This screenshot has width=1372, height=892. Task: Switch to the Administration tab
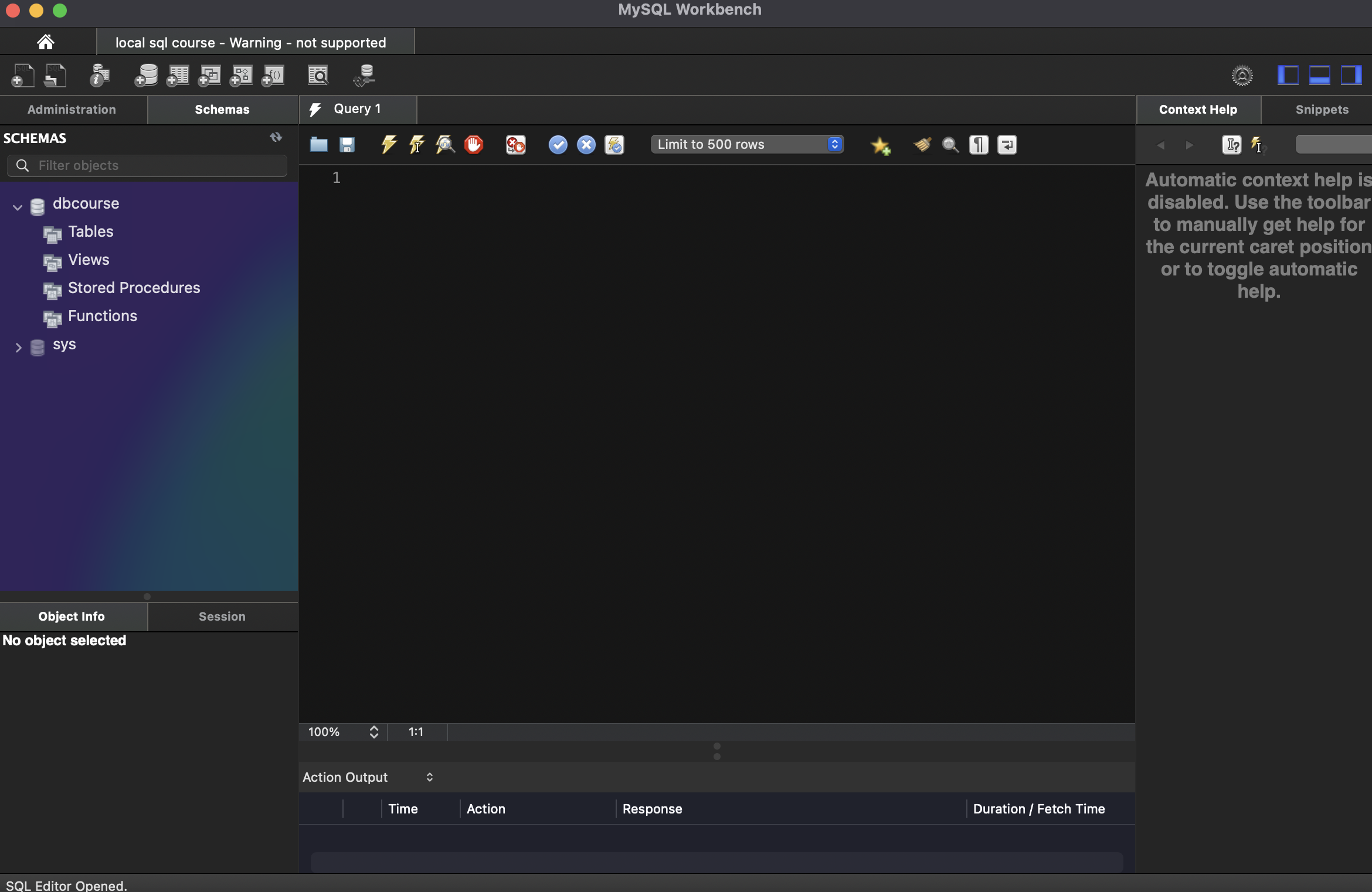(72, 110)
